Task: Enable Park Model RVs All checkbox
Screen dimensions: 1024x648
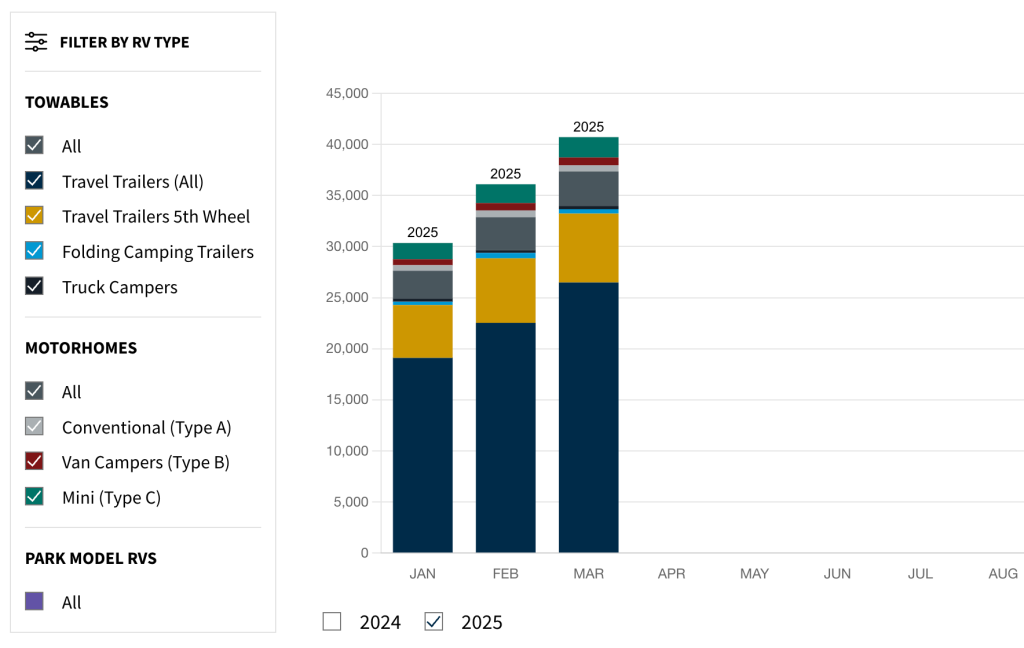Action: (x=34, y=602)
